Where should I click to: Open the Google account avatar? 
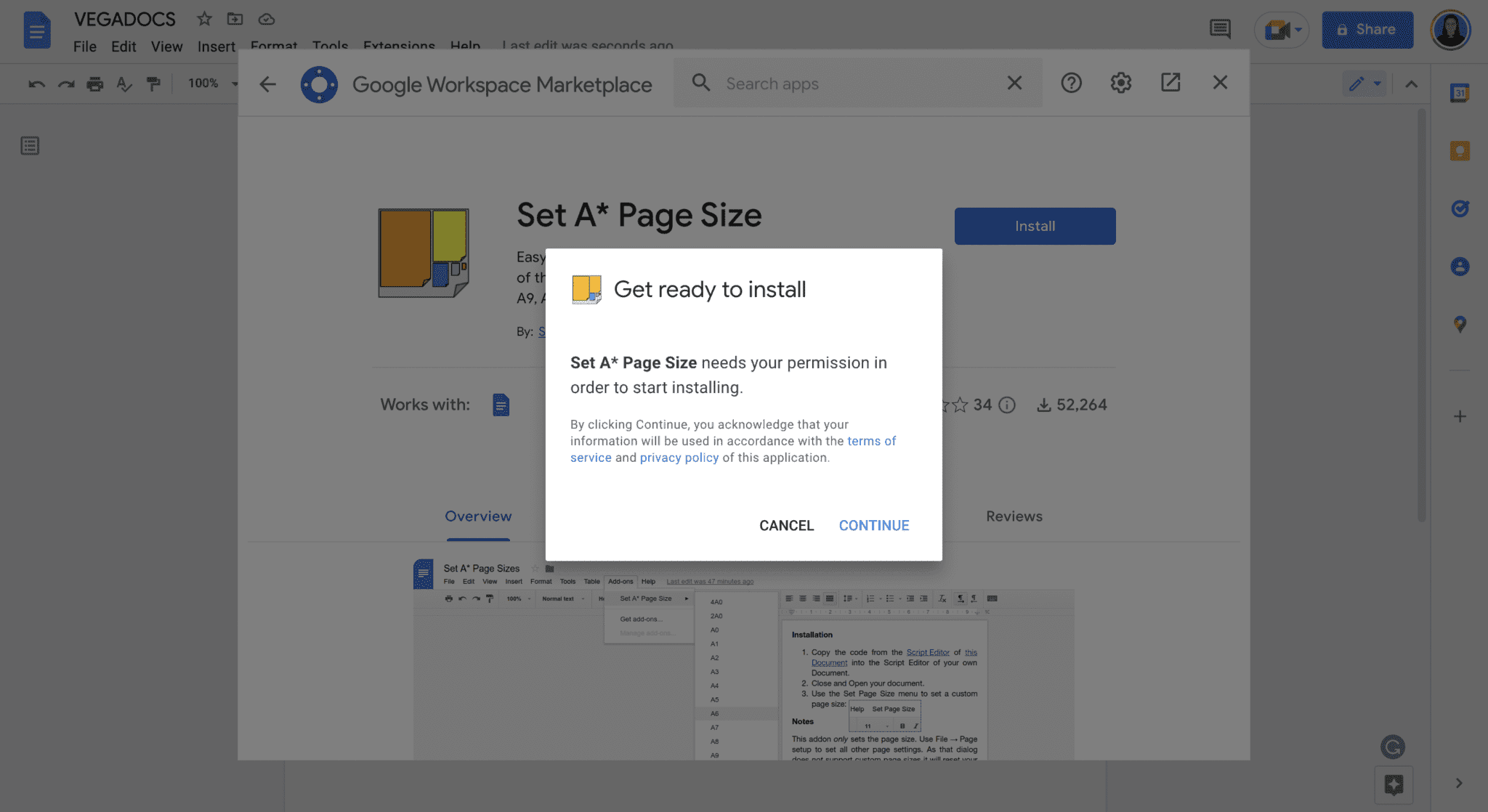pos(1450,30)
